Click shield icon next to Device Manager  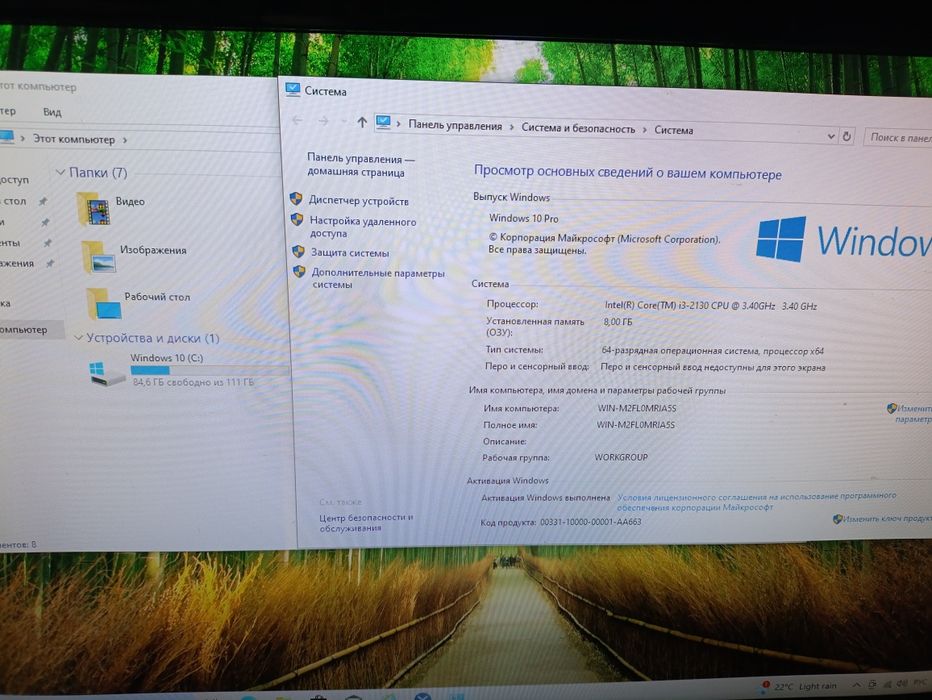pos(296,198)
